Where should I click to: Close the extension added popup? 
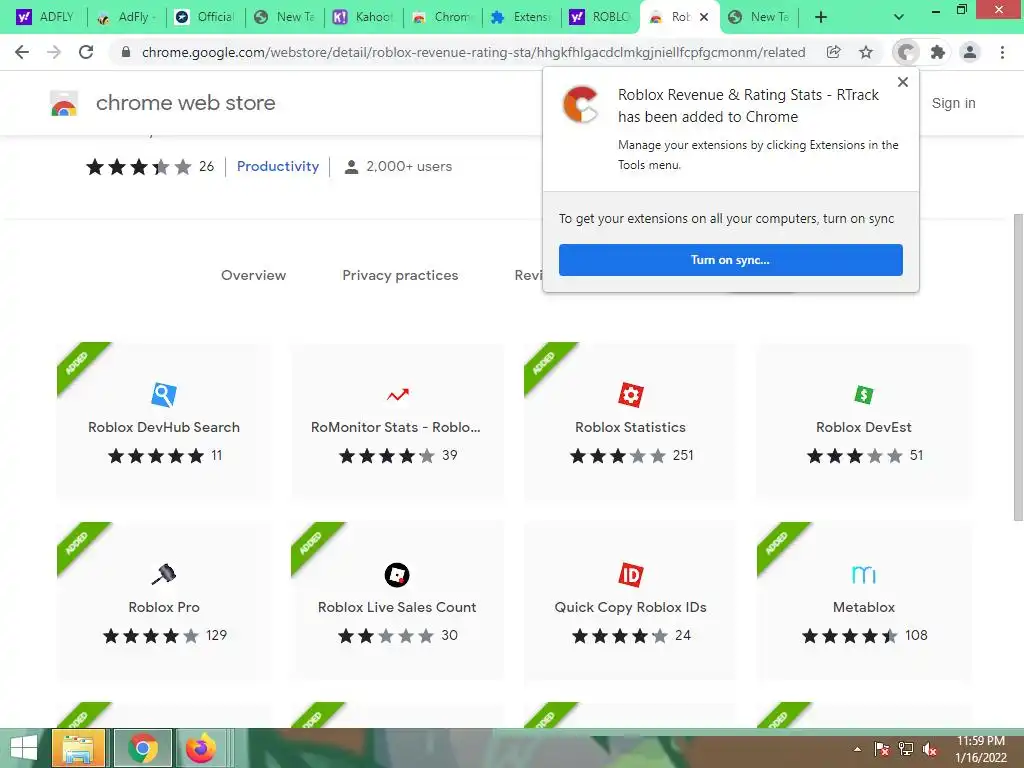[x=903, y=82]
